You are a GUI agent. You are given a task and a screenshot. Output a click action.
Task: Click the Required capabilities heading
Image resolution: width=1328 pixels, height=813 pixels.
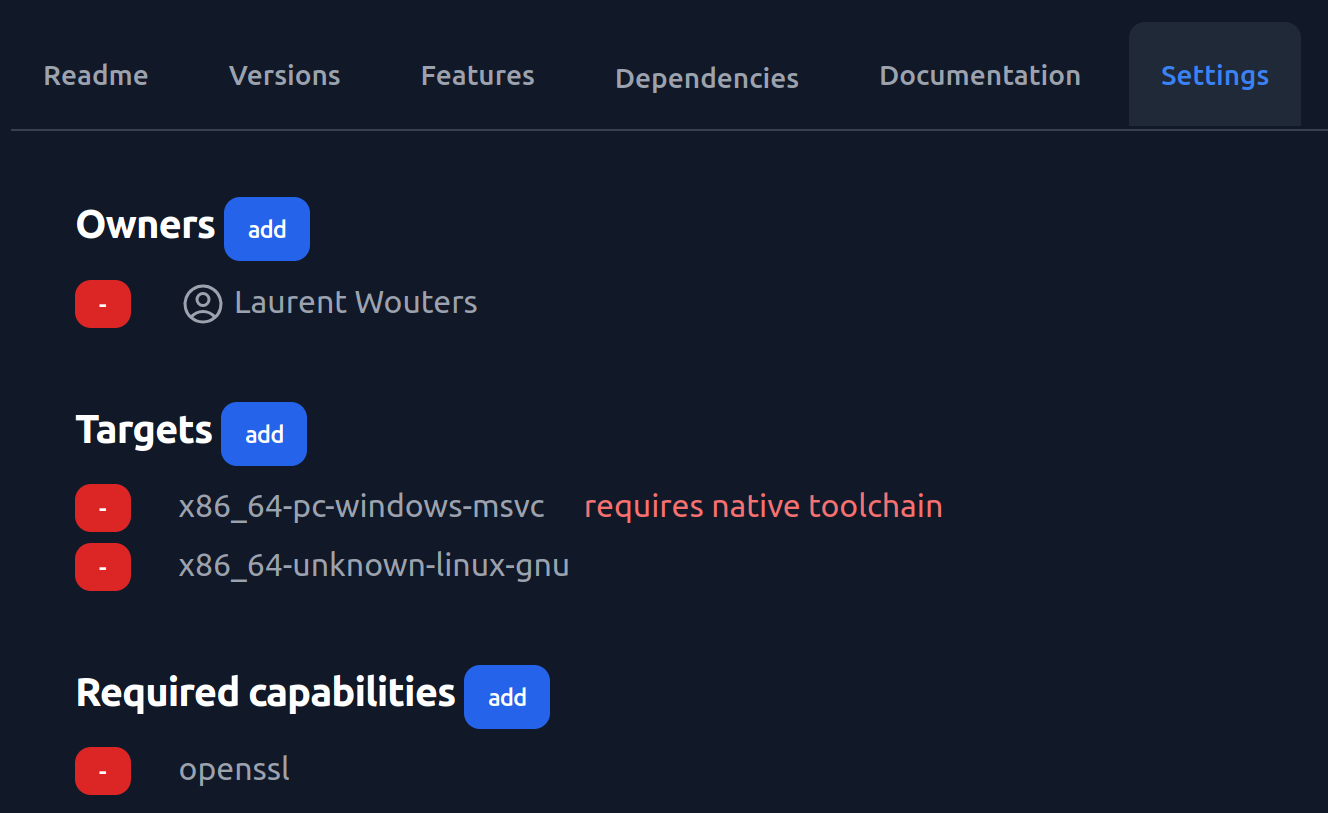click(x=266, y=693)
